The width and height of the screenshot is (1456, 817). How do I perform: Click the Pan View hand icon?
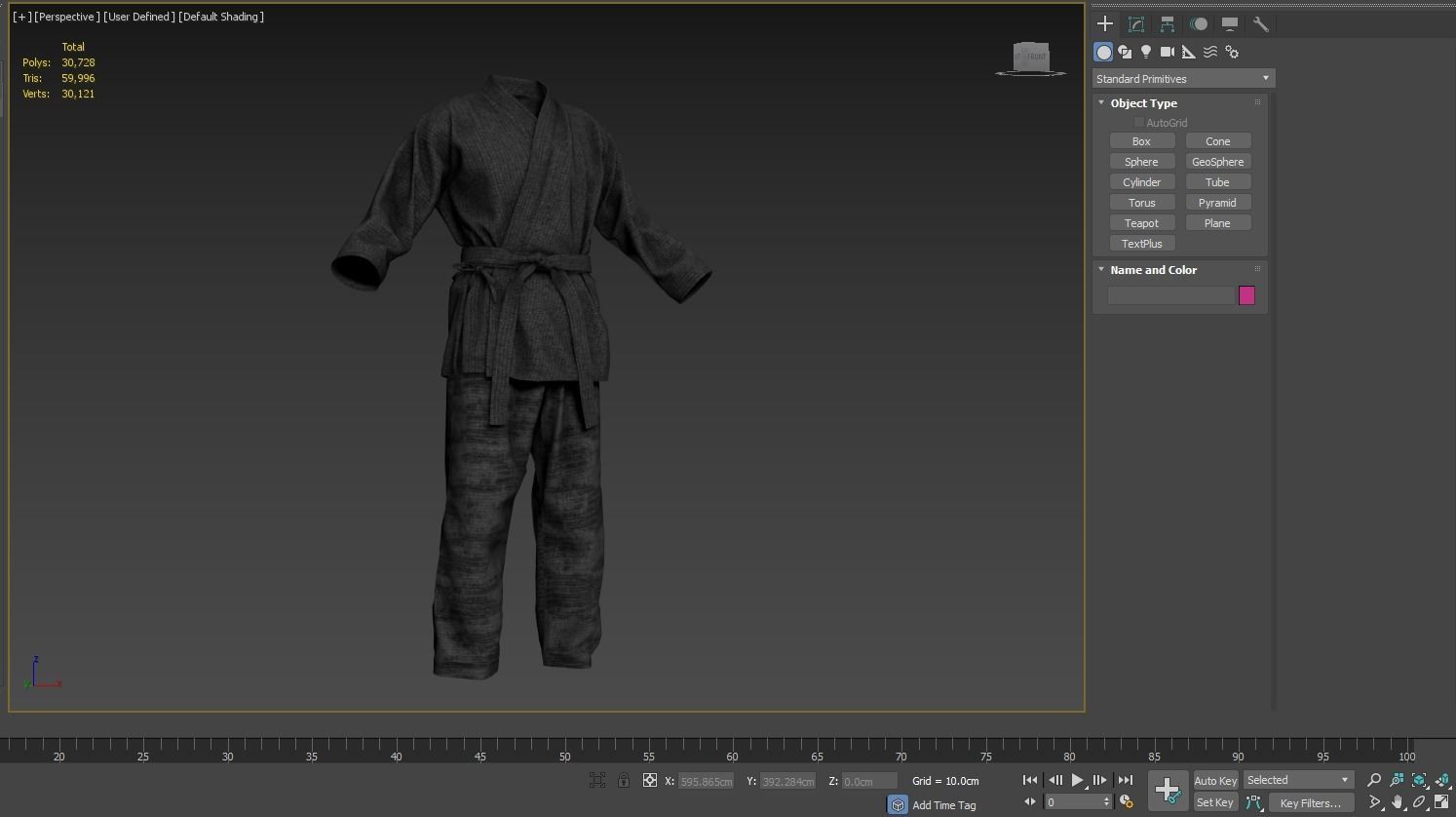coord(1398,802)
